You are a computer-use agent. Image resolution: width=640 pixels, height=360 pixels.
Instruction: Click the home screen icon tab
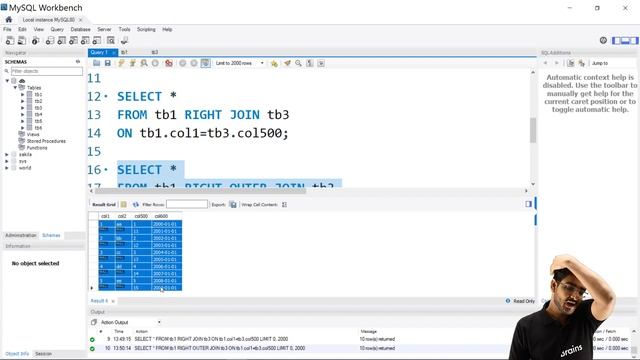(x=9, y=19)
